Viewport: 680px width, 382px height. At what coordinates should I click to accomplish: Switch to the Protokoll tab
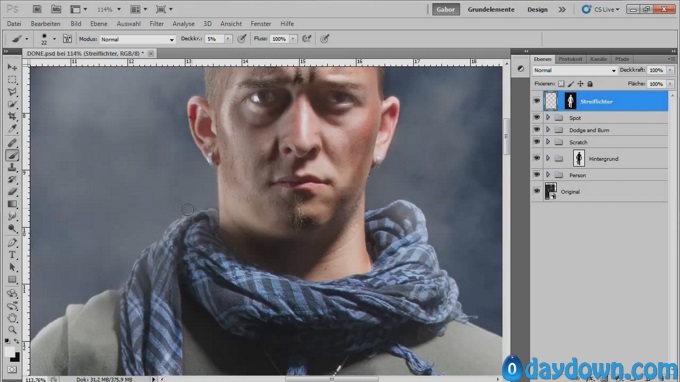(570, 59)
